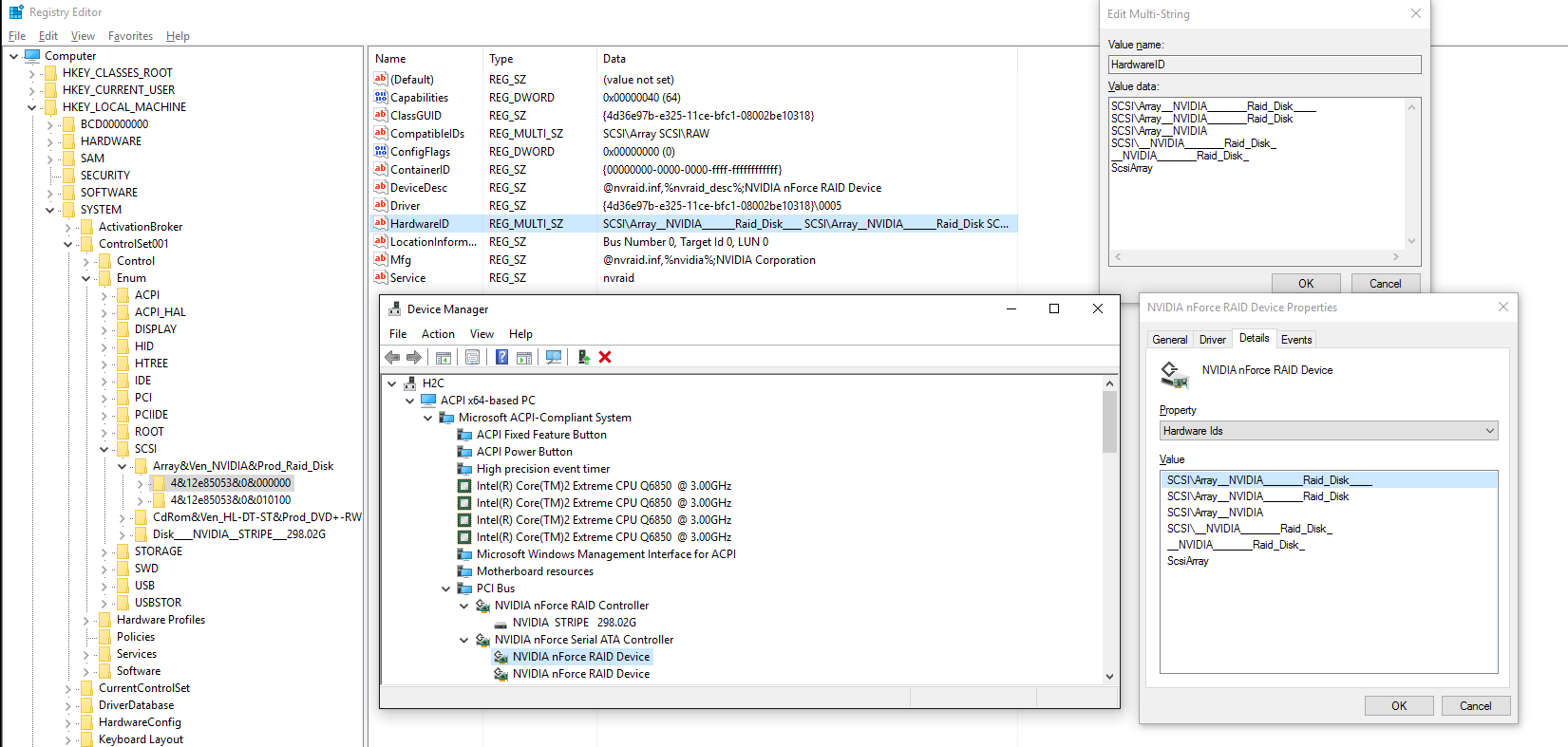This screenshot has width=1568, height=747.
Task: Switch to General tab in Properties dialog
Action: pos(1169,340)
